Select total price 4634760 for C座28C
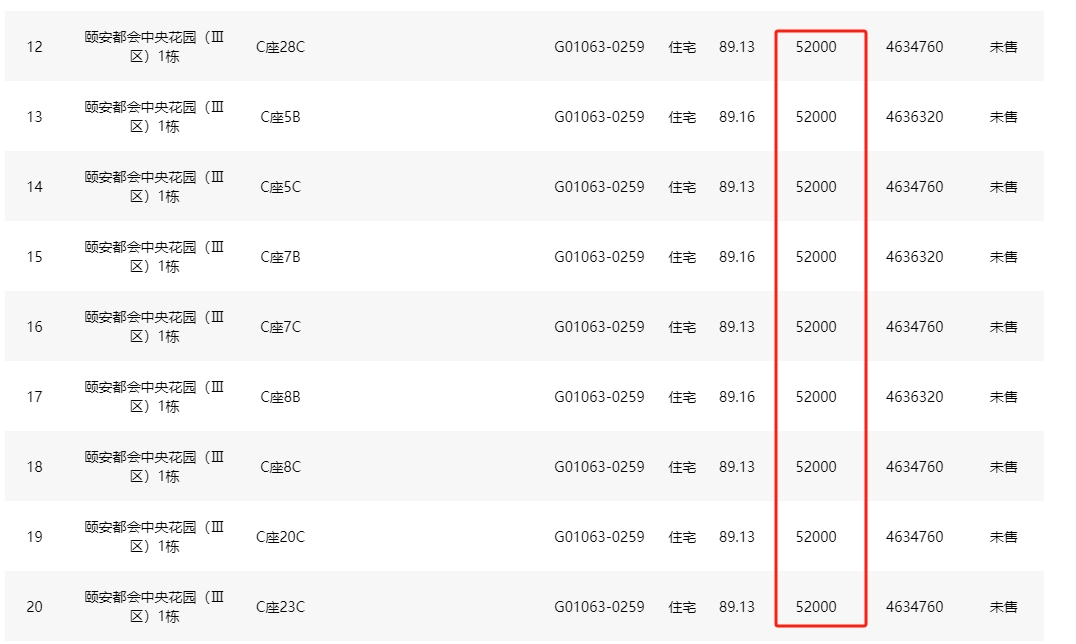Screen dimensions: 1076x644 914,47
